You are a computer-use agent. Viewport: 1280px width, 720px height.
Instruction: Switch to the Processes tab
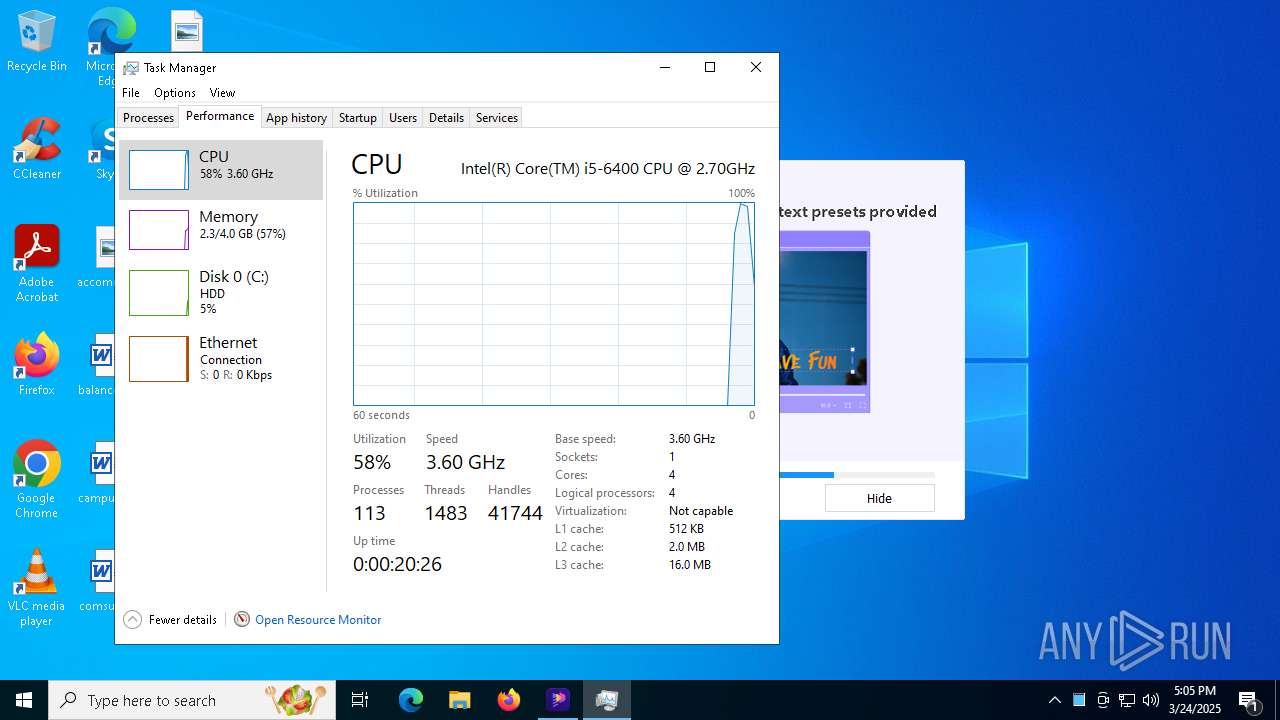coord(148,118)
